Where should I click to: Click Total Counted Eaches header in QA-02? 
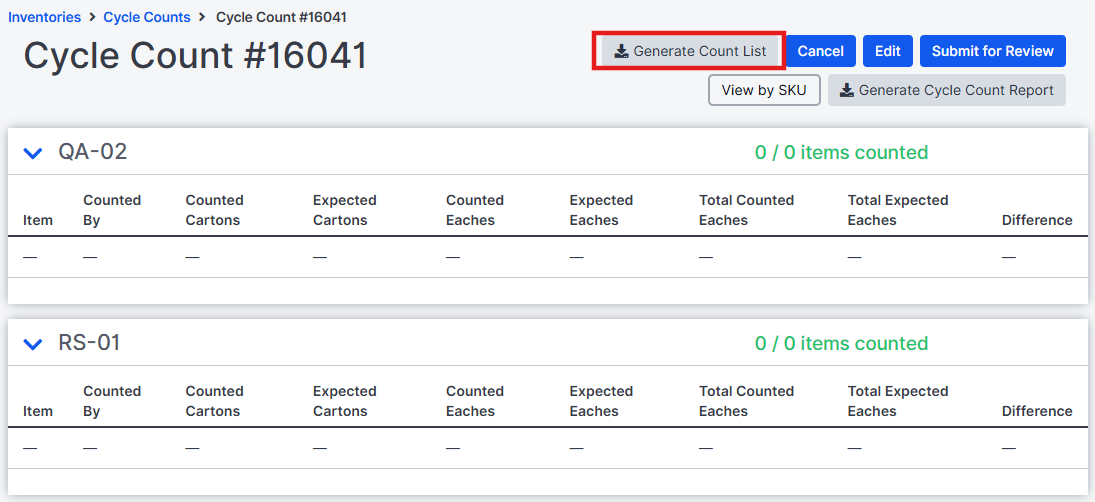pos(747,210)
